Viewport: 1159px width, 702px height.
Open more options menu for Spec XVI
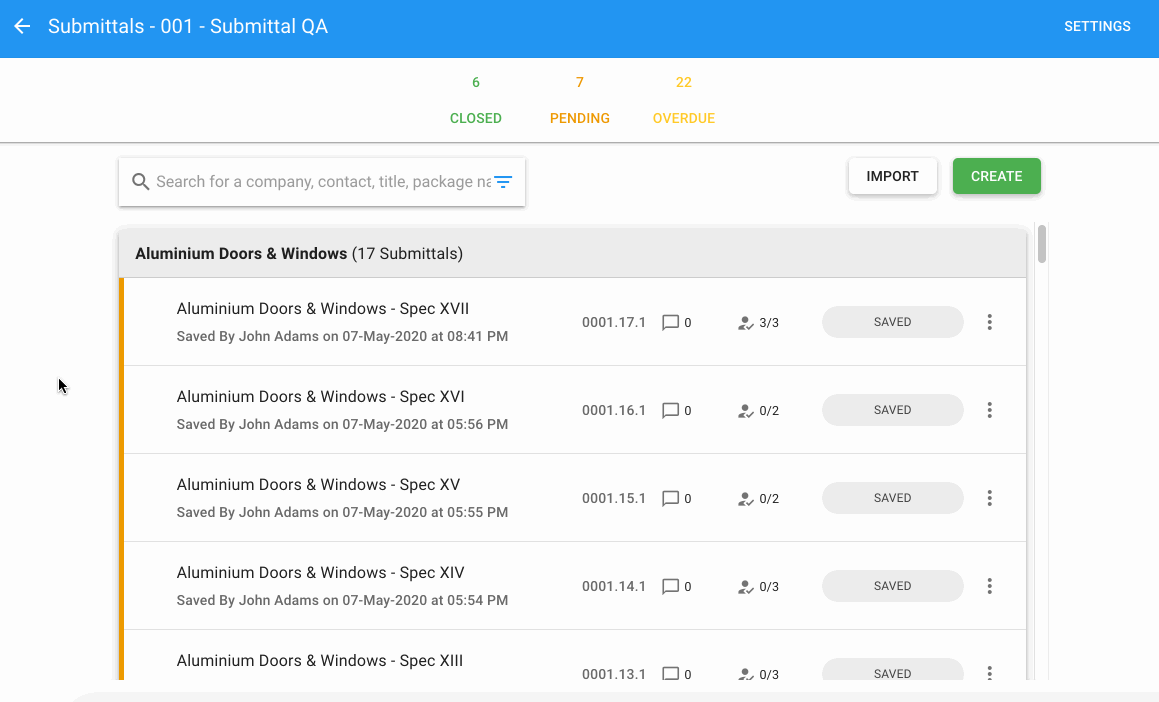[x=989, y=410]
